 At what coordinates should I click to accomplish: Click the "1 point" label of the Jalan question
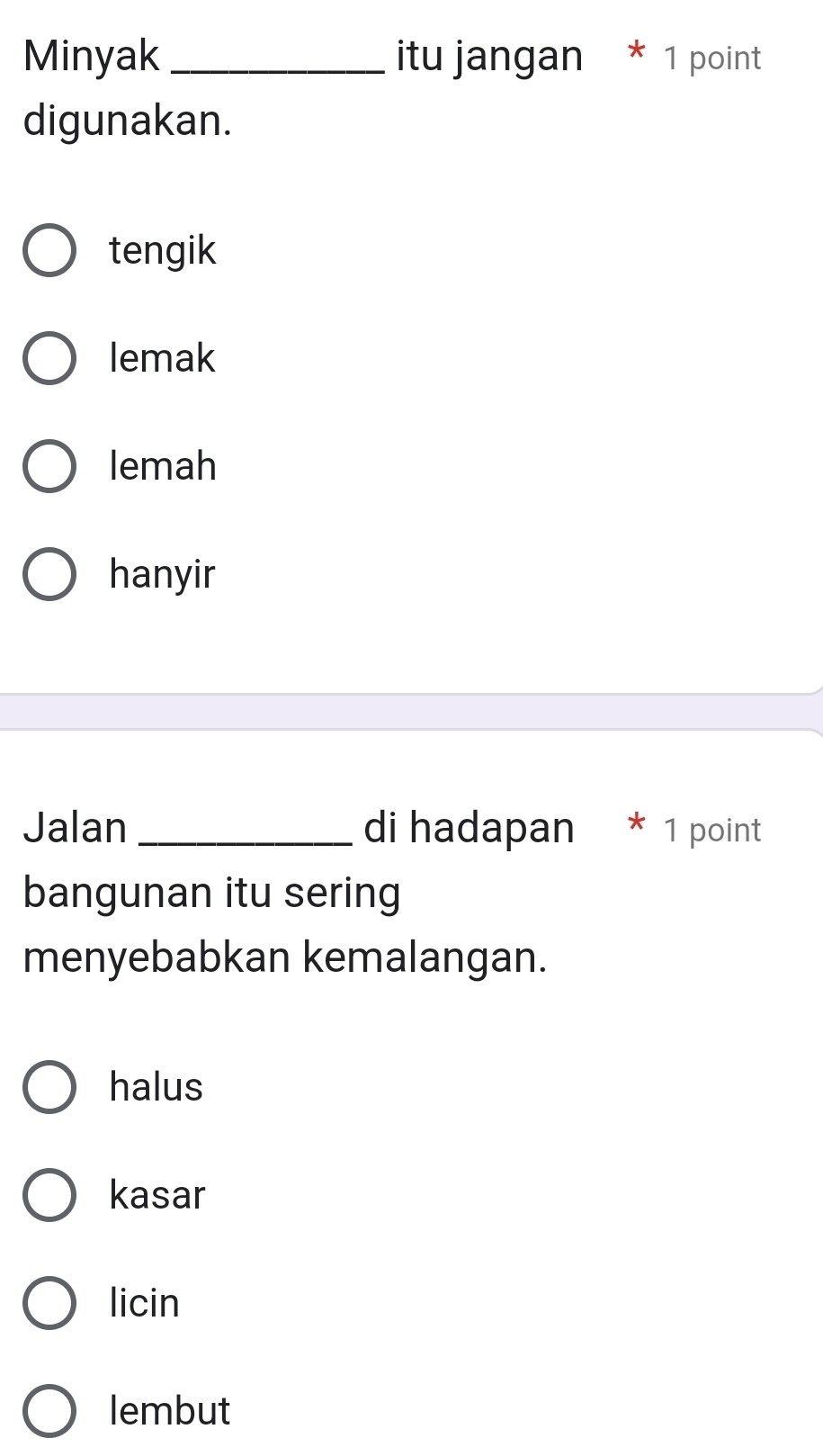click(x=711, y=830)
